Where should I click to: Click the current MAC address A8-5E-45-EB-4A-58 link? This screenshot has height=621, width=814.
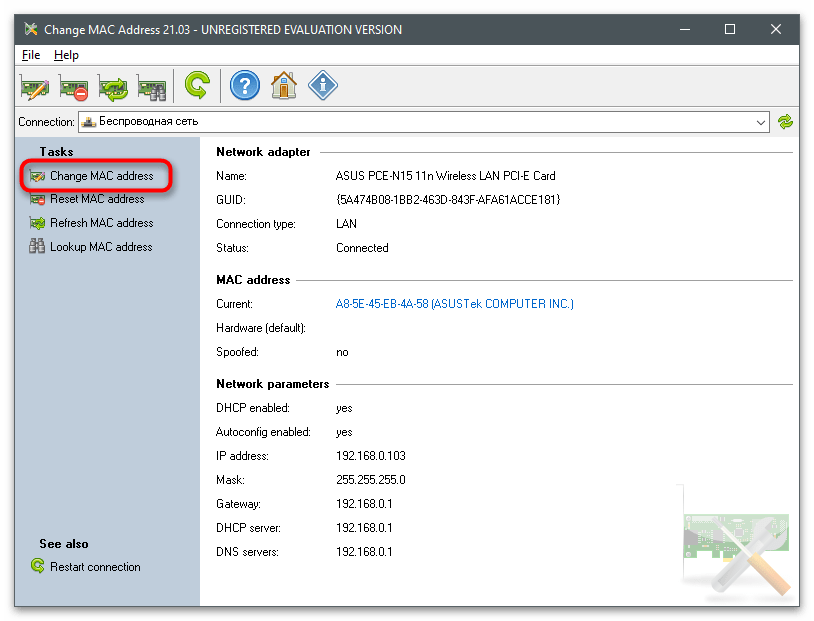(x=454, y=304)
